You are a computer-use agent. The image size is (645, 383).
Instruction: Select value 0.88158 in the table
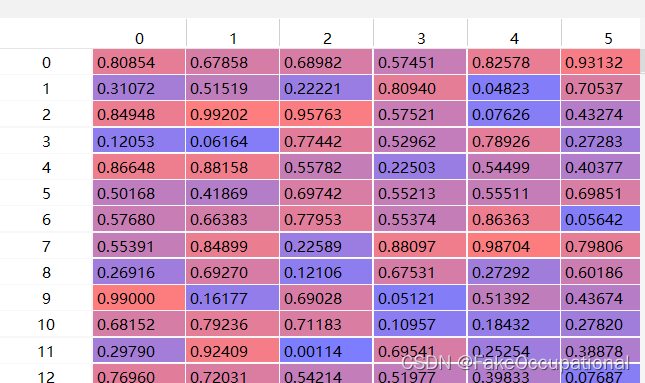click(232, 167)
